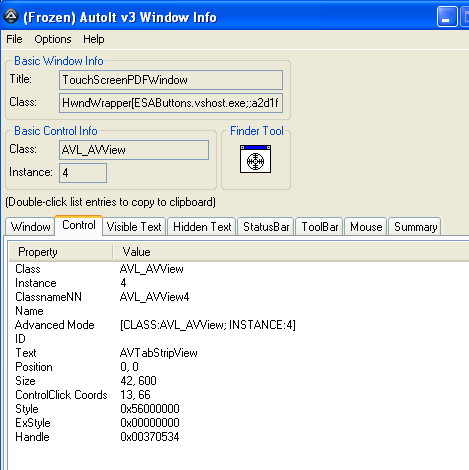469x470 pixels.
Task: Click the control Class field AVL_AVView
Action: point(134,150)
